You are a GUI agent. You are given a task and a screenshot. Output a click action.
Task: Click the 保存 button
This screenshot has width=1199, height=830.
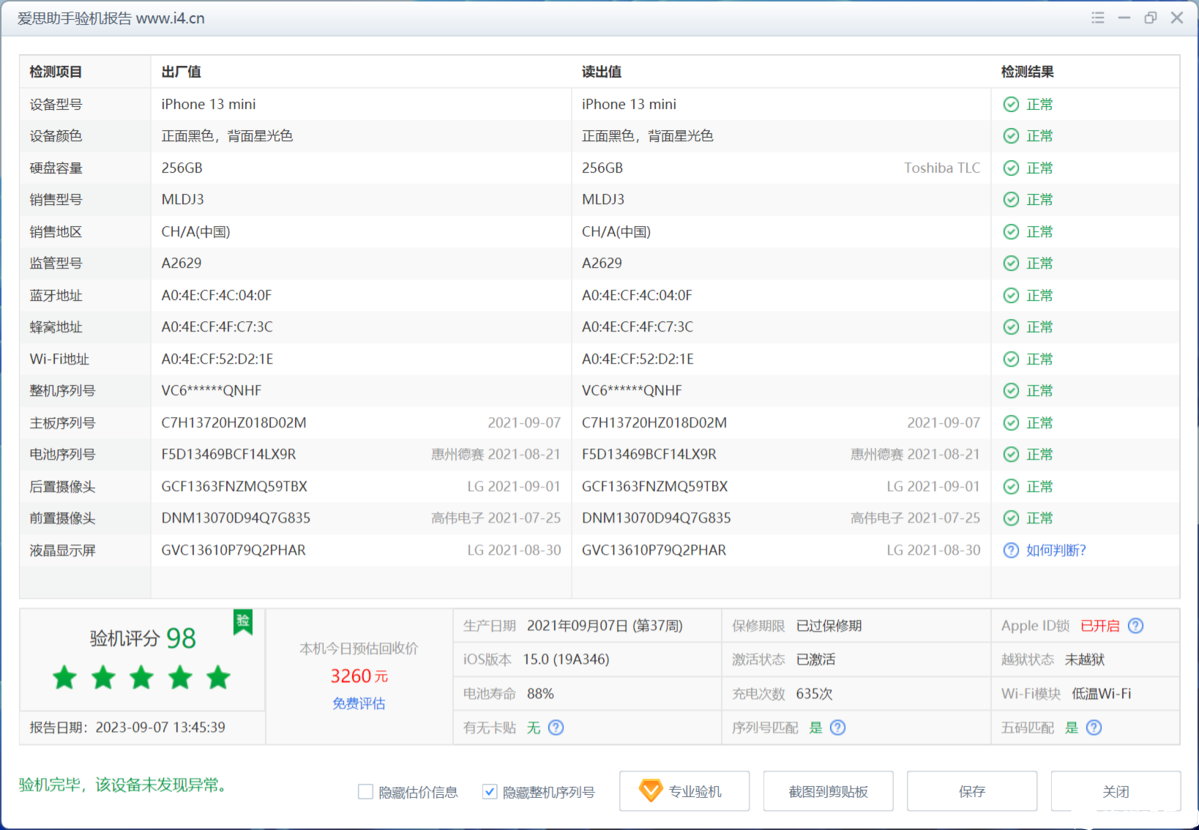972,791
